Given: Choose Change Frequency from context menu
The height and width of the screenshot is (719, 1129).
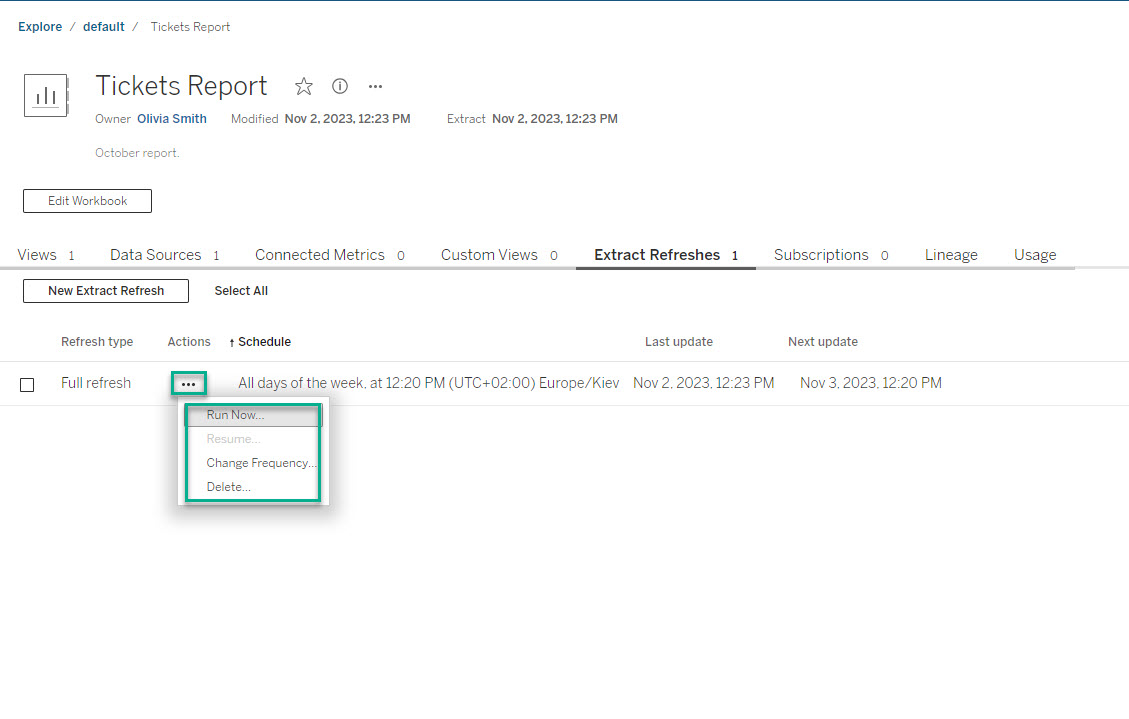Looking at the screenshot, I should 261,463.
